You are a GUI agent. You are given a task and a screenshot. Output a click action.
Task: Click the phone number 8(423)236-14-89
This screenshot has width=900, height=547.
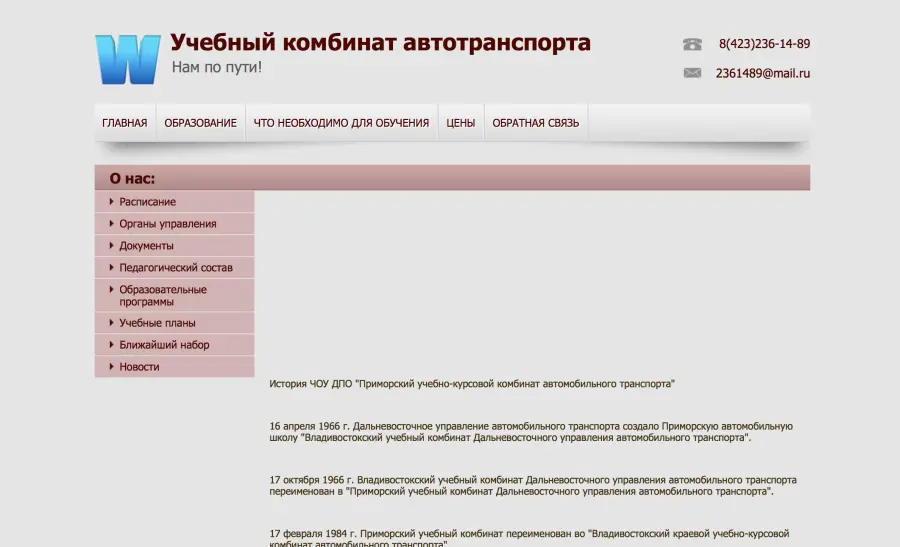point(764,44)
